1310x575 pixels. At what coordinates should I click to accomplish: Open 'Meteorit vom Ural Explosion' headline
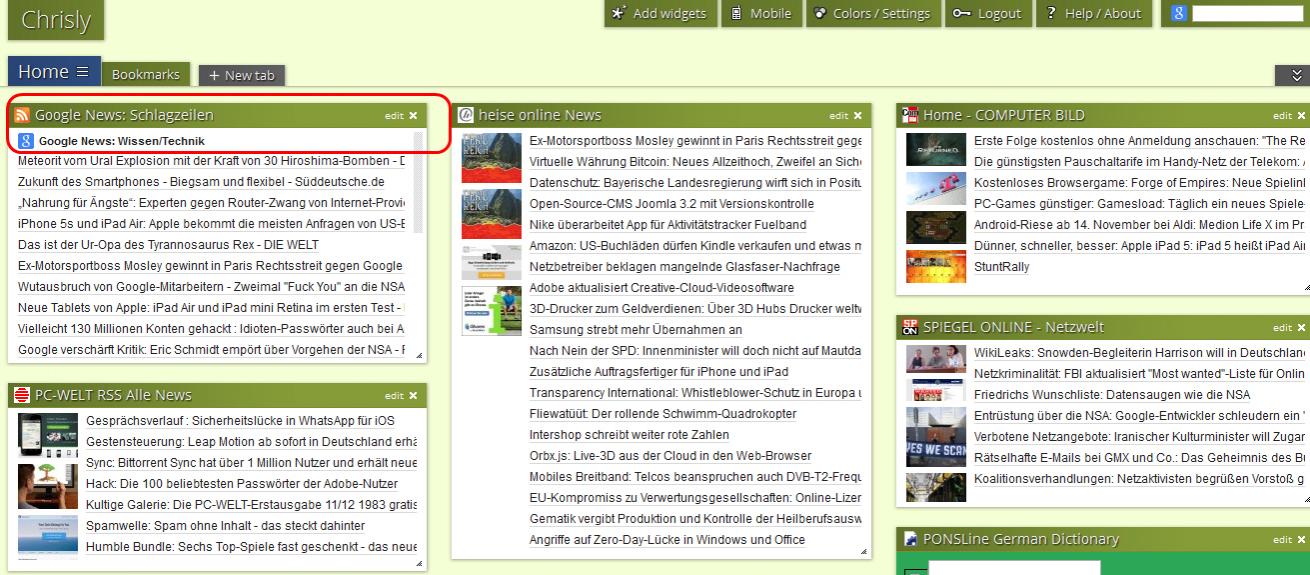click(x=211, y=160)
